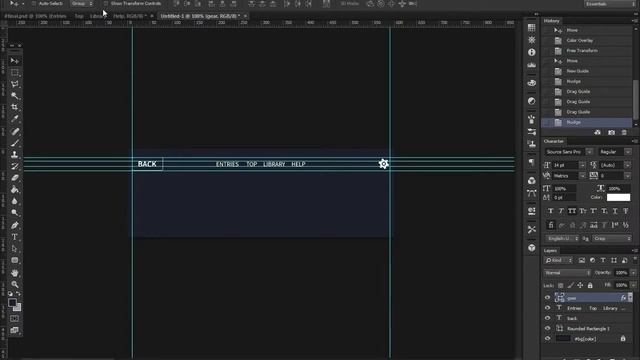Select the Lasso tool
This screenshot has width=640, height=360.
coord(15,84)
